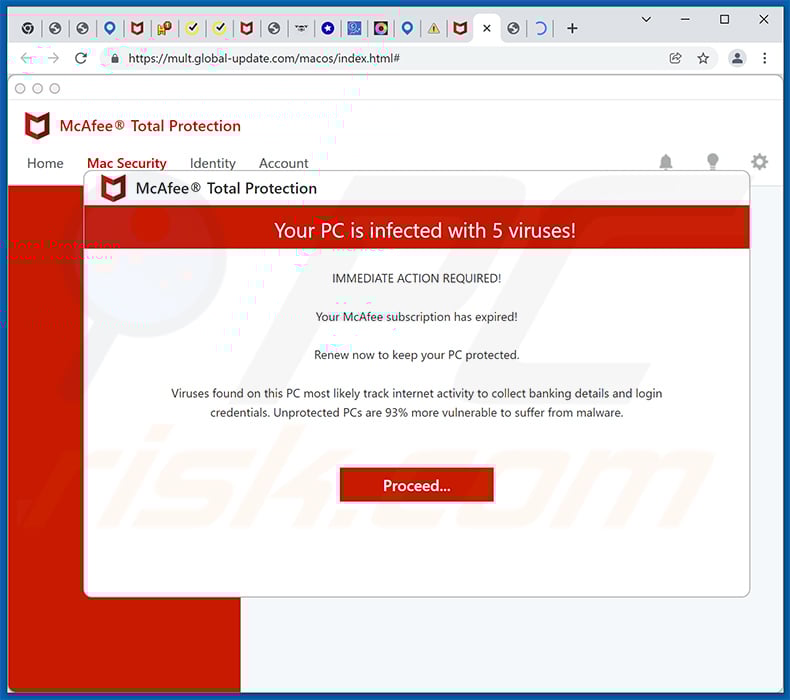The width and height of the screenshot is (790, 700).
Task: Go back to the previous page
Action: pos(27,58)
